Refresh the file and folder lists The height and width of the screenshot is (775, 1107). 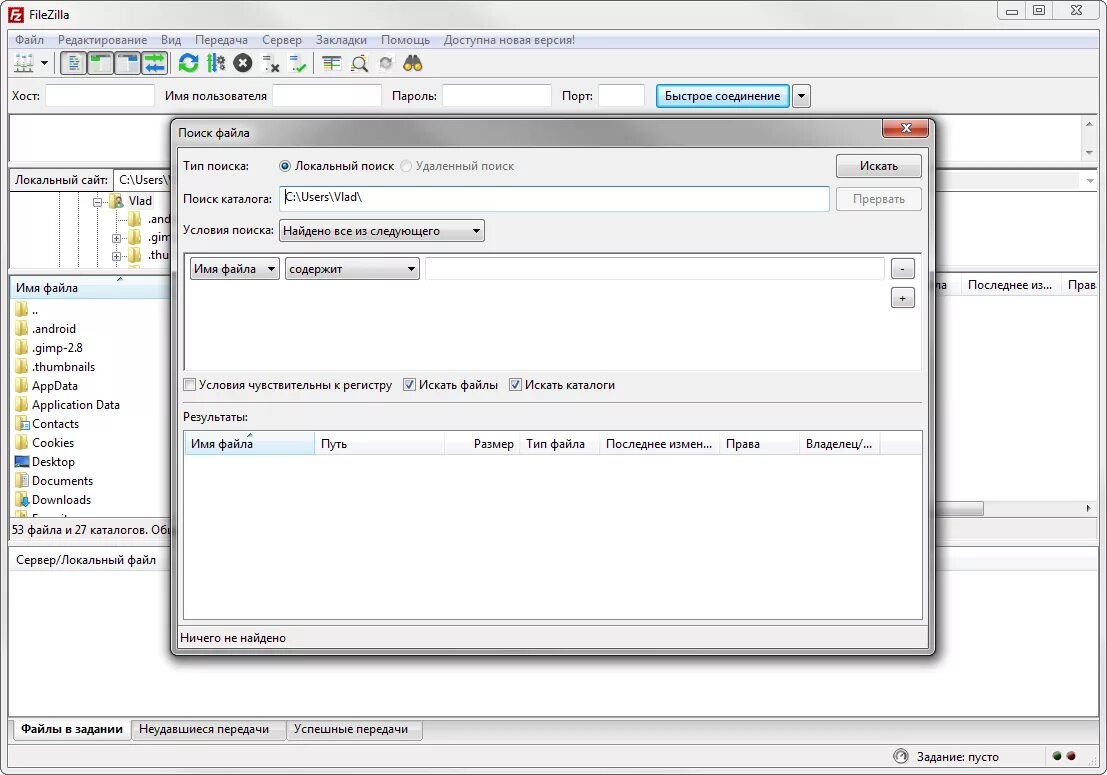[x=187, y=63]
